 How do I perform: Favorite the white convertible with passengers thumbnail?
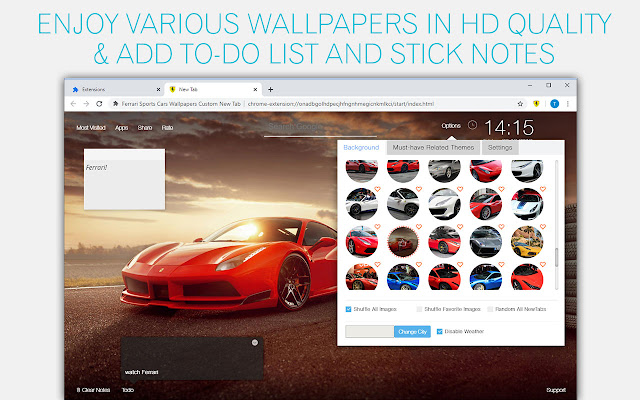tap(377, 189)
